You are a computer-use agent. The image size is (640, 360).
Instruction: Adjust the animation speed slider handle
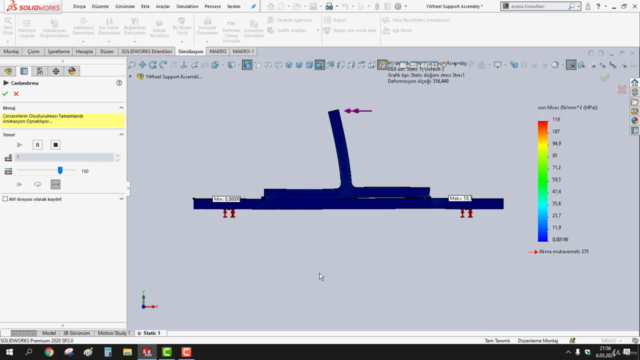[x=60, y=171]
